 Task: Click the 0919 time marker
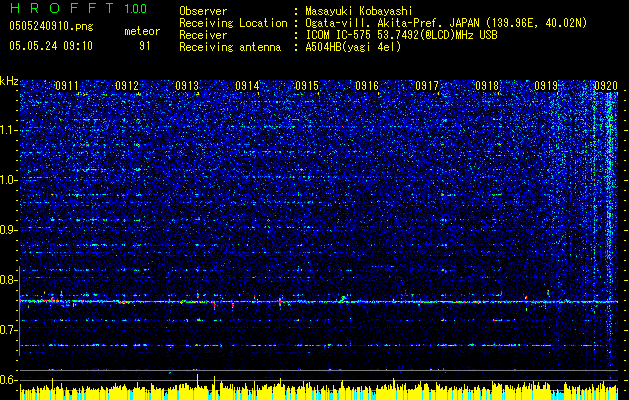[x=546, y=85]
